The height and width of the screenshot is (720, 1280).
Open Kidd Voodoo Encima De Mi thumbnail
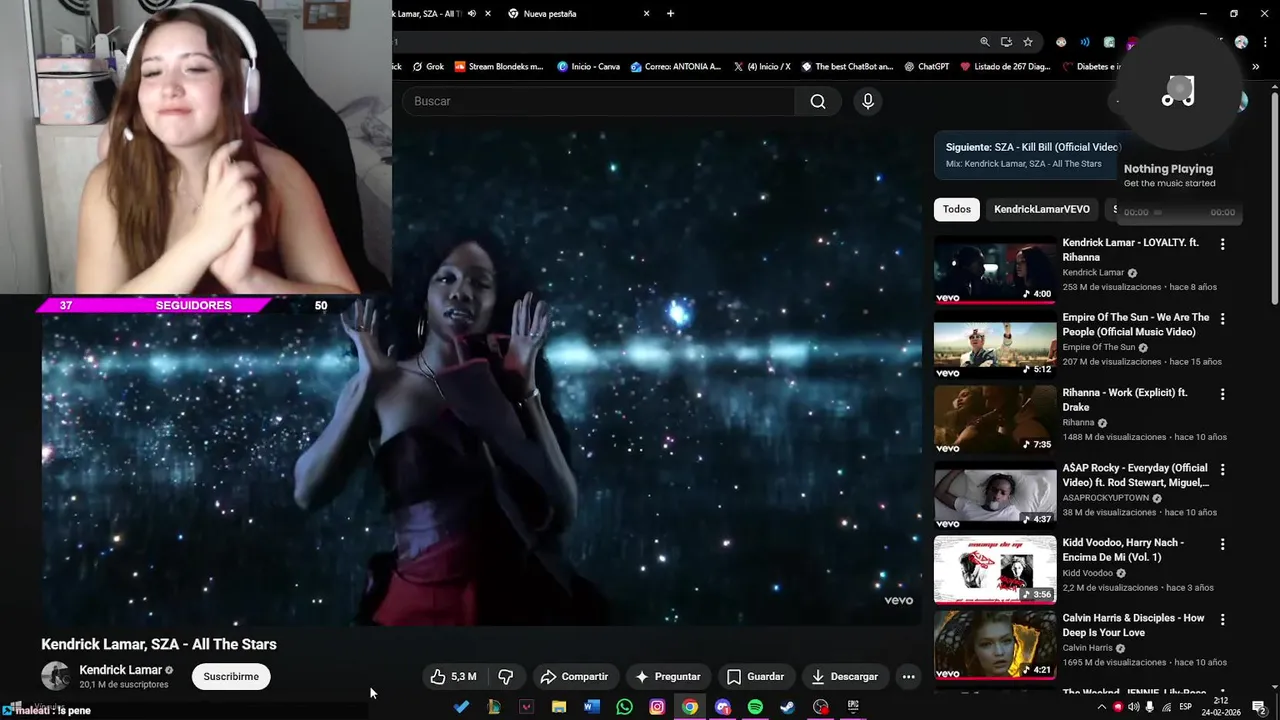995,570
